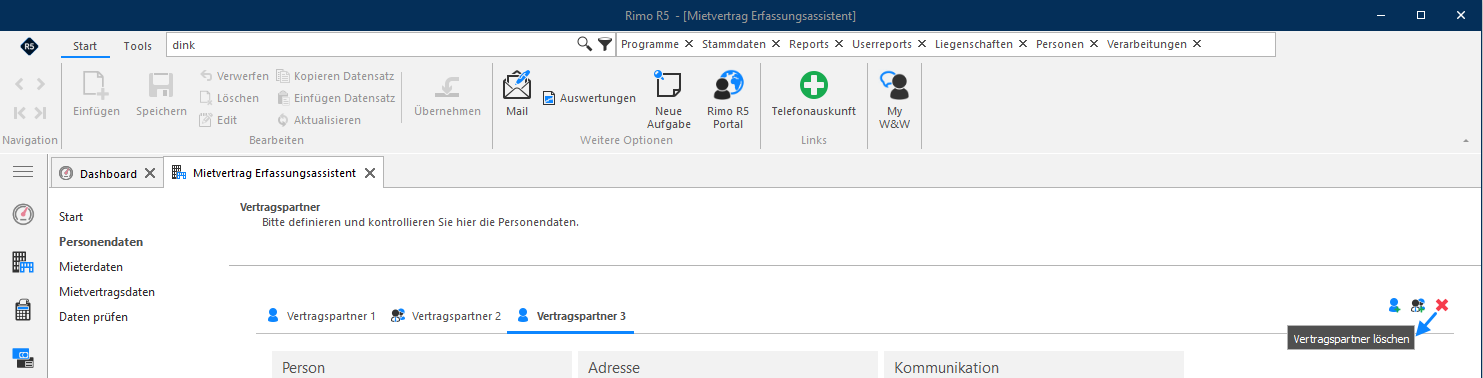Select the Mietvertrag Erfassungsassistent tab

274,173
